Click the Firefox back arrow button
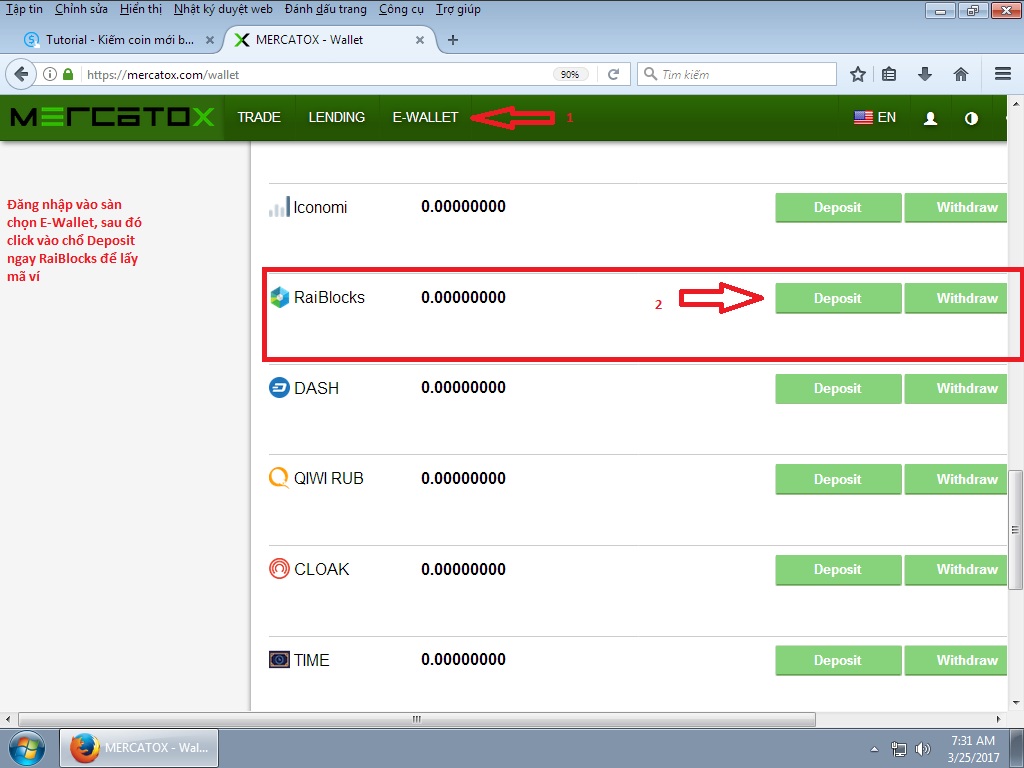This screenshot has height=768, width=1024. click(x=21, y=74)
